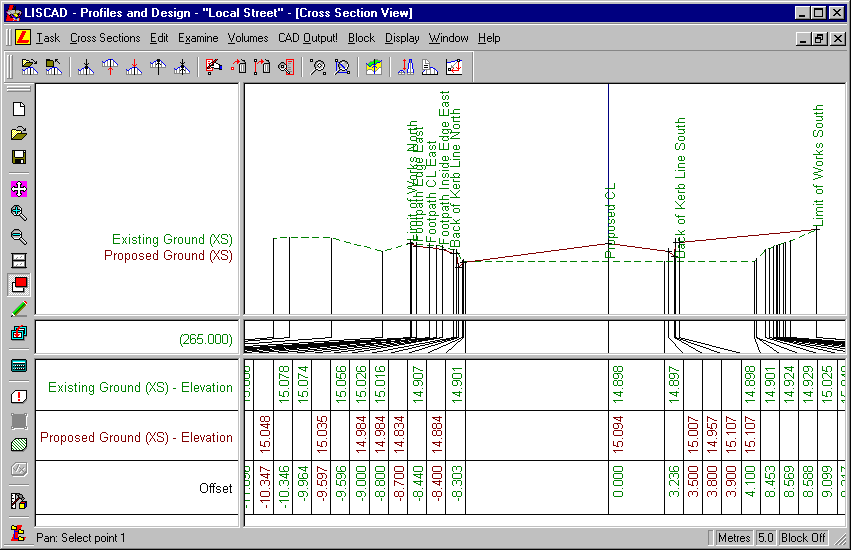Open the calculator keyboard icon

pos(19,365)
